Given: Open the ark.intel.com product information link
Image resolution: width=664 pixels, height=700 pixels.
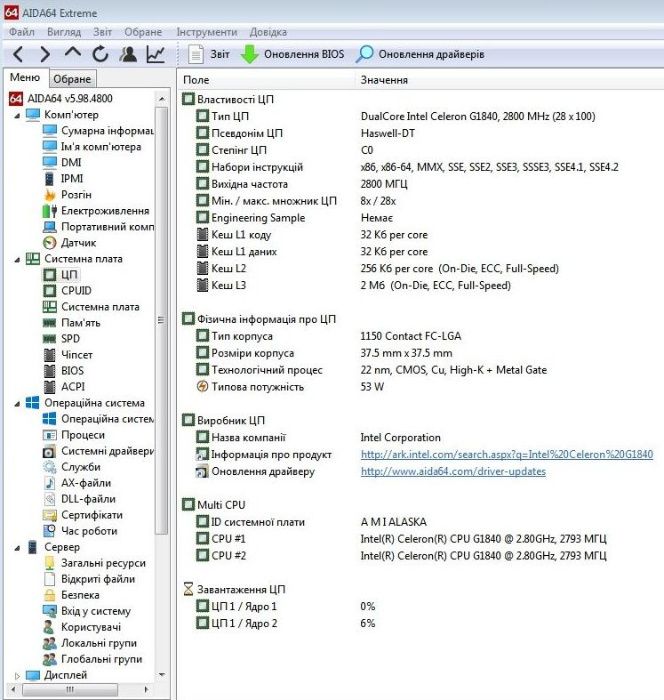Looking at the screenshot, I should click(x=507, y=454).
